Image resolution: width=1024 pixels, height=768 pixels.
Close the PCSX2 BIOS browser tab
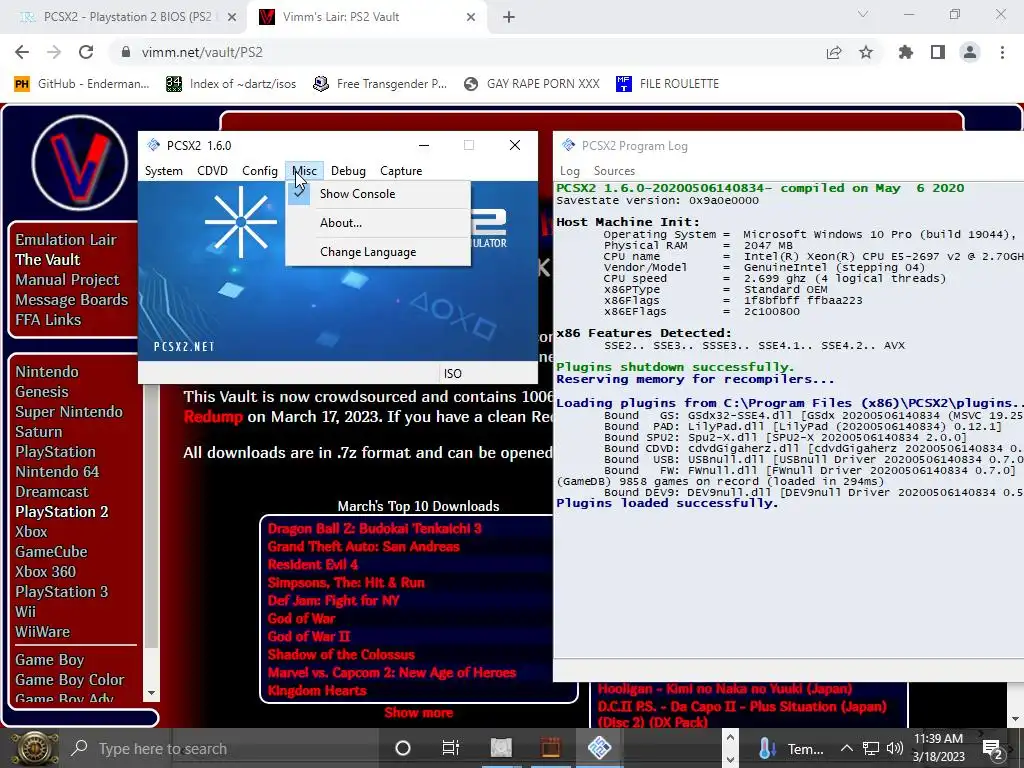coord(231,17)
